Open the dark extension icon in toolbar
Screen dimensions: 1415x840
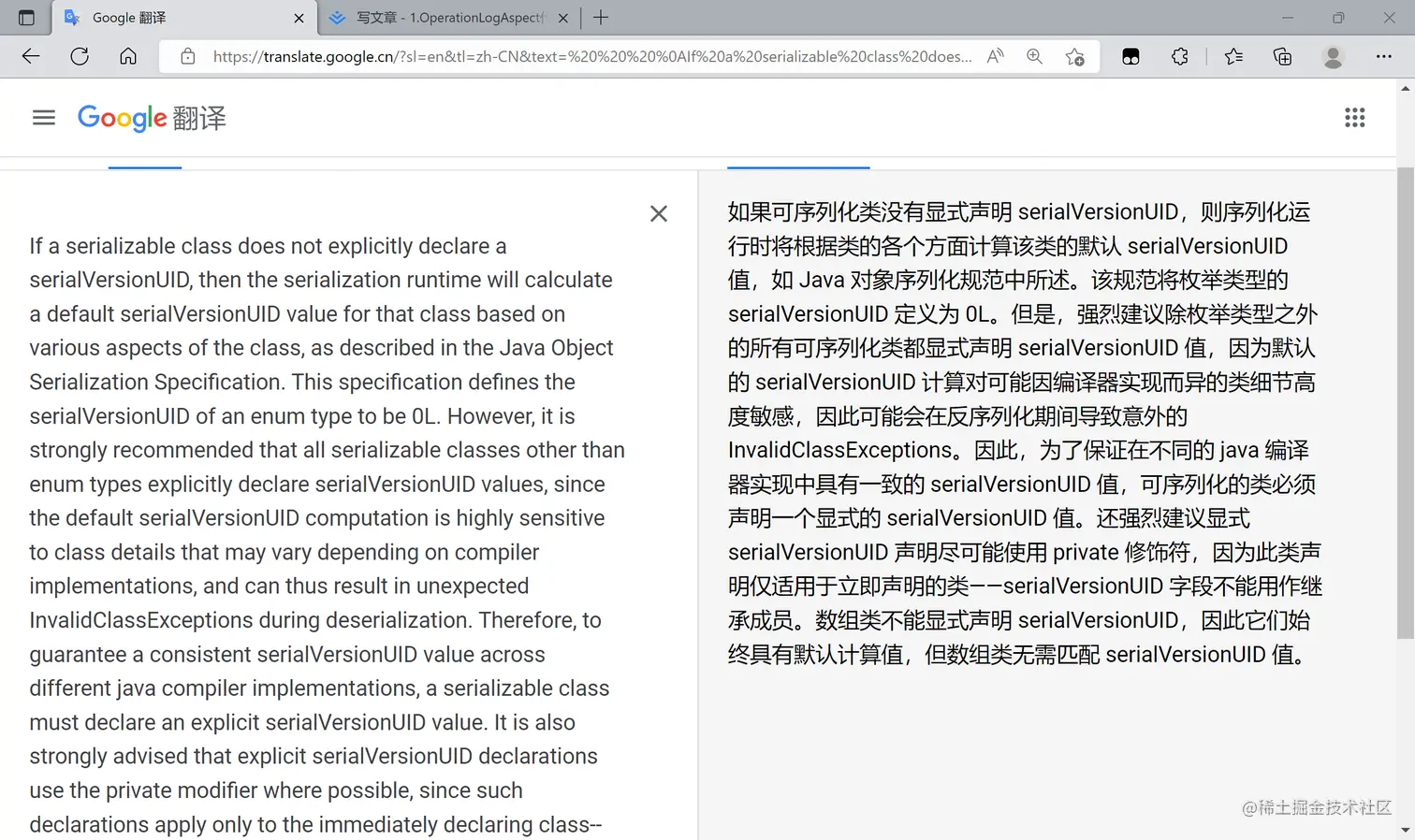[1131, 56]
